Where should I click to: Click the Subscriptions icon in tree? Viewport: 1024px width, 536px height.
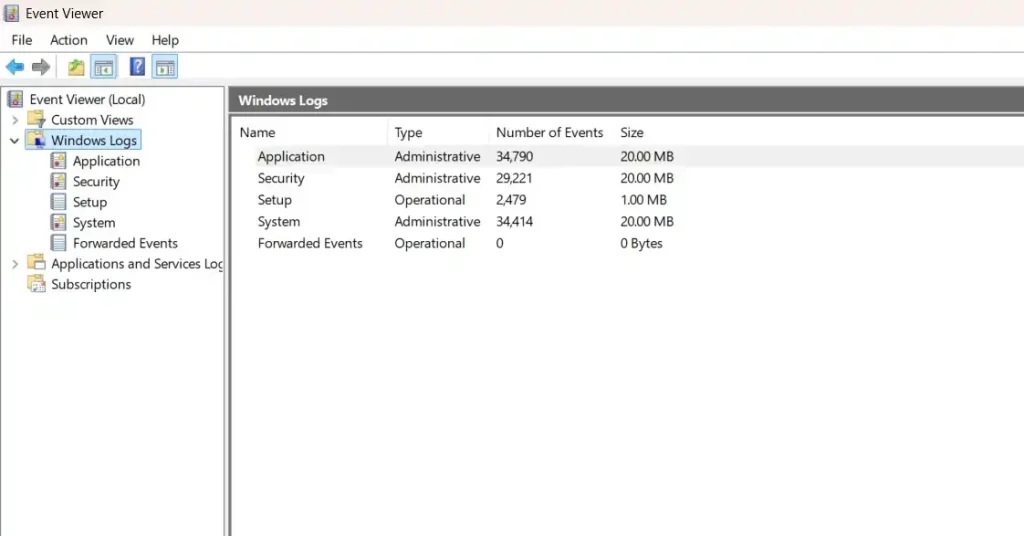[36, 284]
